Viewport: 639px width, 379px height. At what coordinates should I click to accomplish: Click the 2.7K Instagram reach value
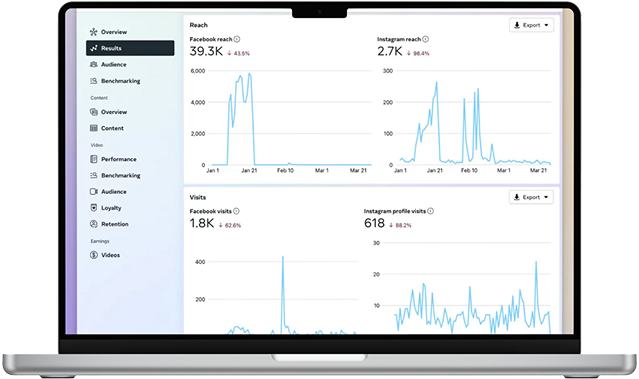click(x=390, y=51)
